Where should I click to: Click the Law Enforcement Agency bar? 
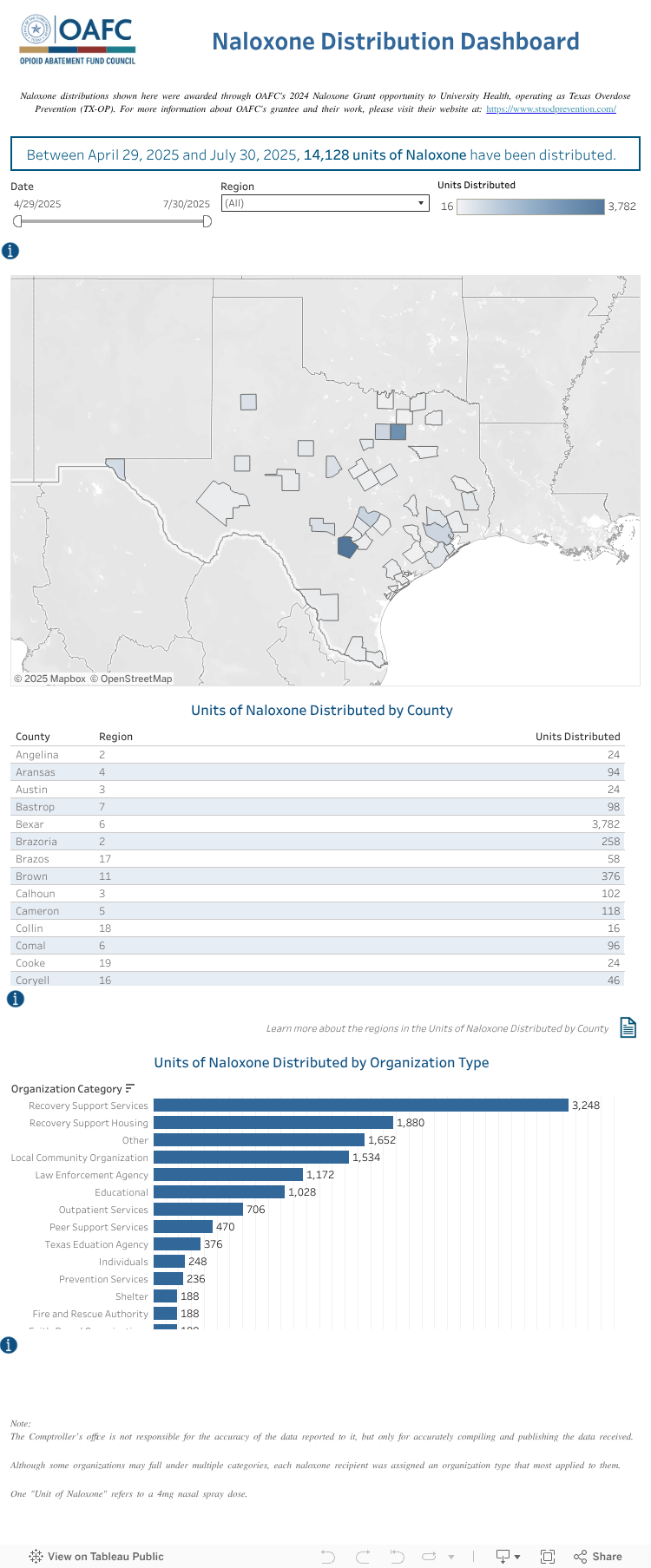click(x=228, y=1175)
